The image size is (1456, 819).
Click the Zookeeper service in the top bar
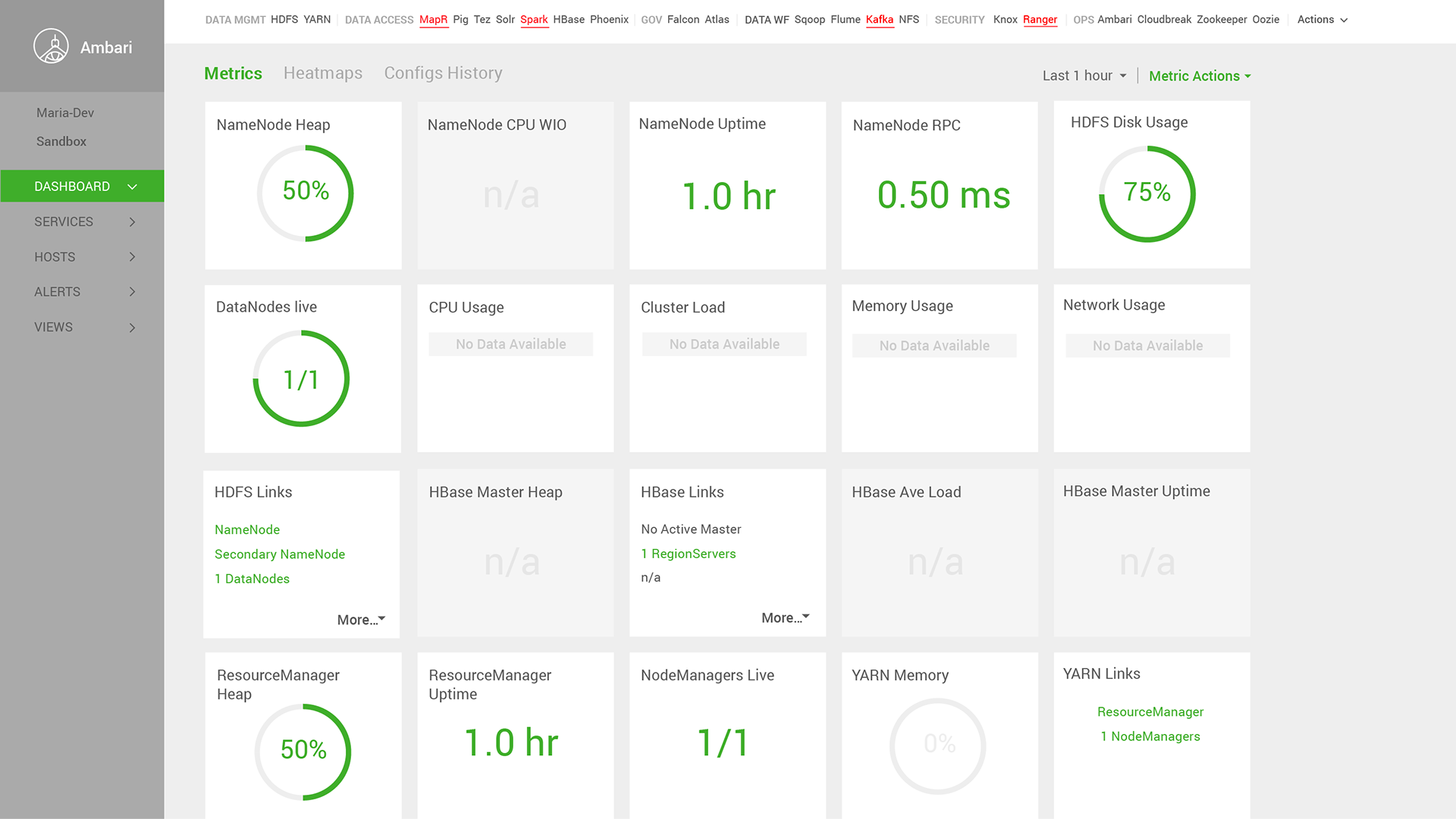[1222, 20]
